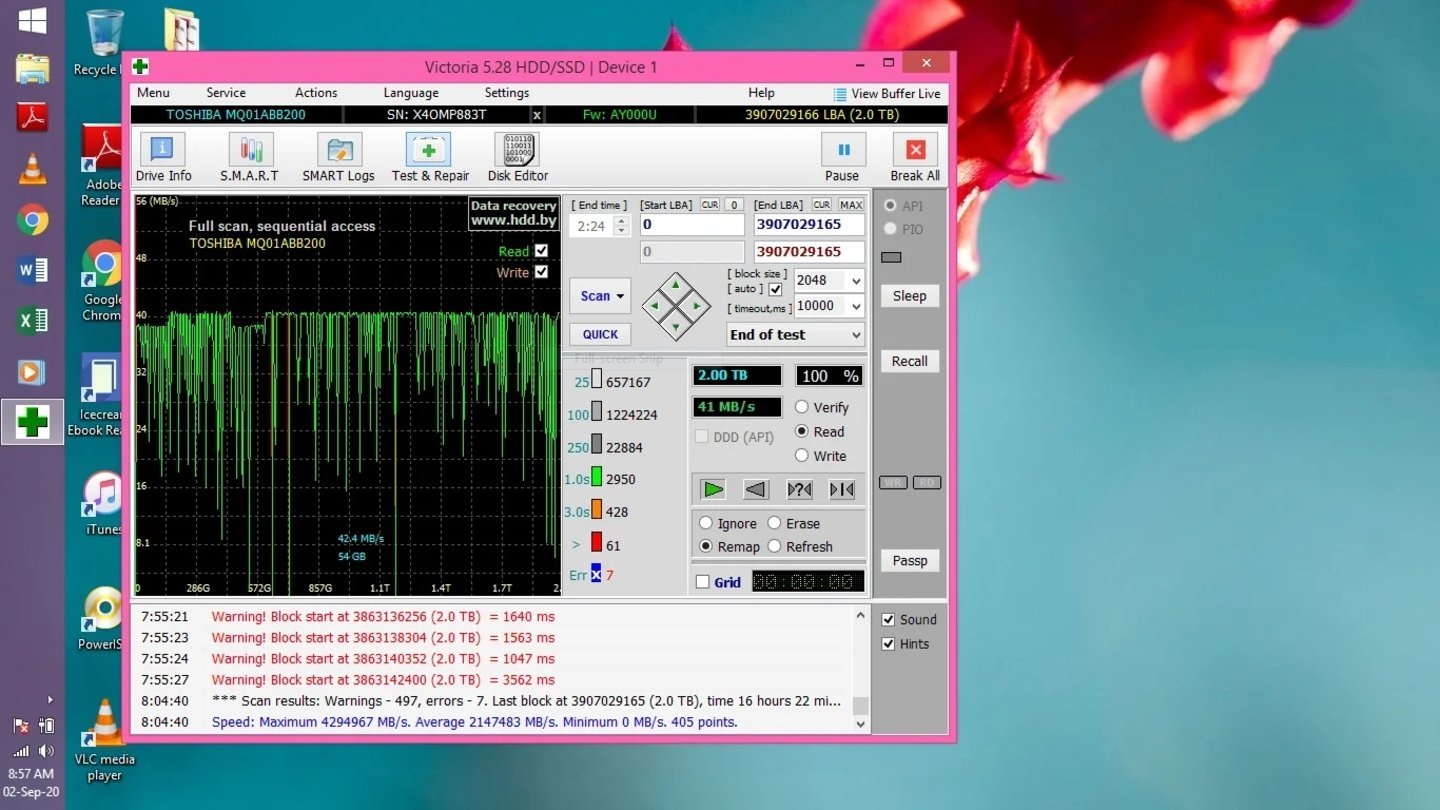Toggle the Hints checkbox

pyautogui.click(x=888, y=644)
